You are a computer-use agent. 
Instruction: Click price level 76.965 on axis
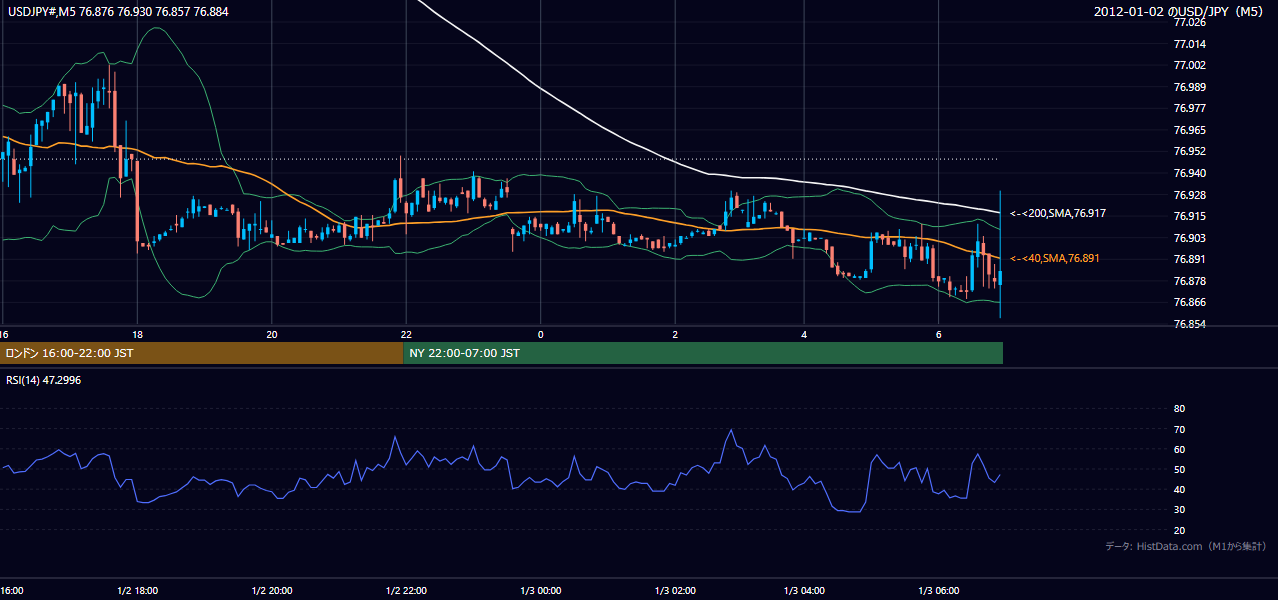click(1190, 130)
